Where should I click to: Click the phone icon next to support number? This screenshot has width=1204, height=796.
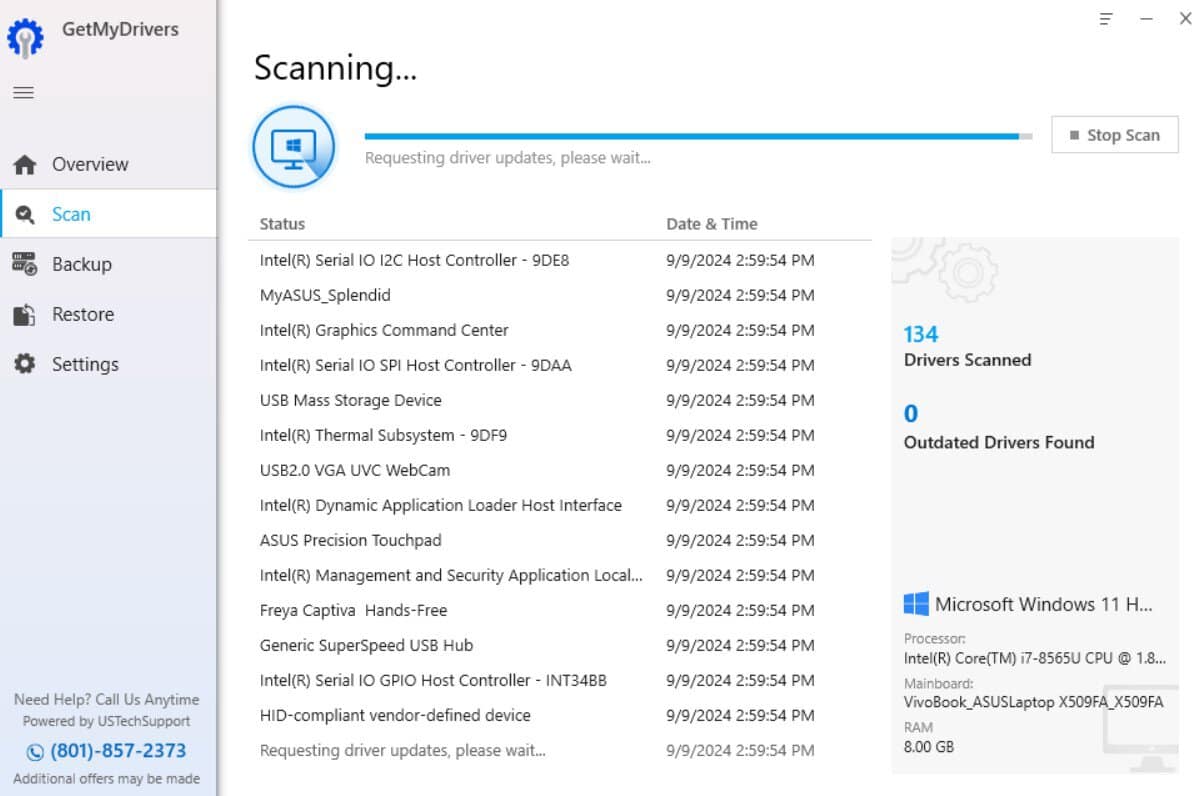(35, 752)
